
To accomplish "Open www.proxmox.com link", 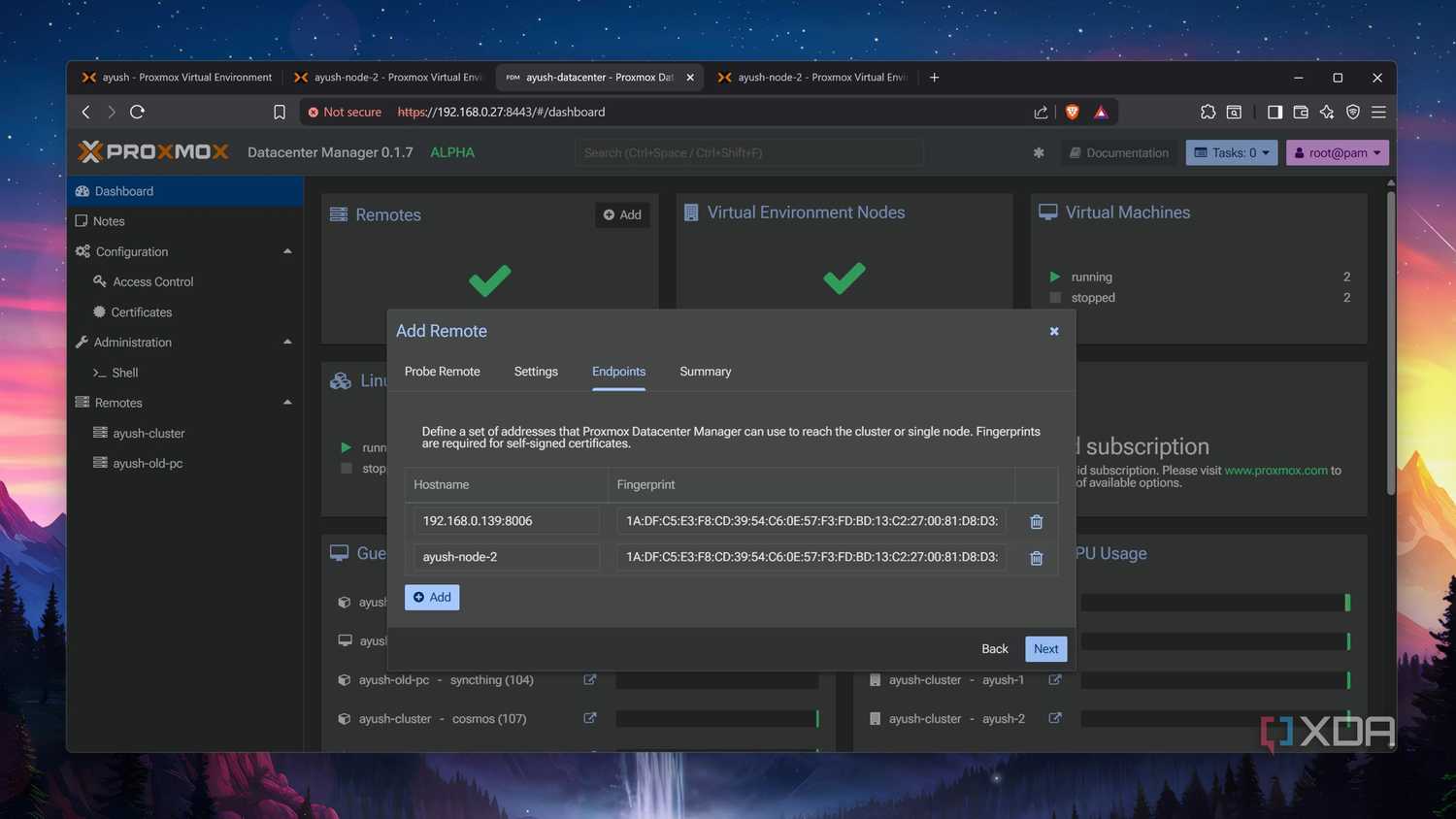I will point(1275,471).
